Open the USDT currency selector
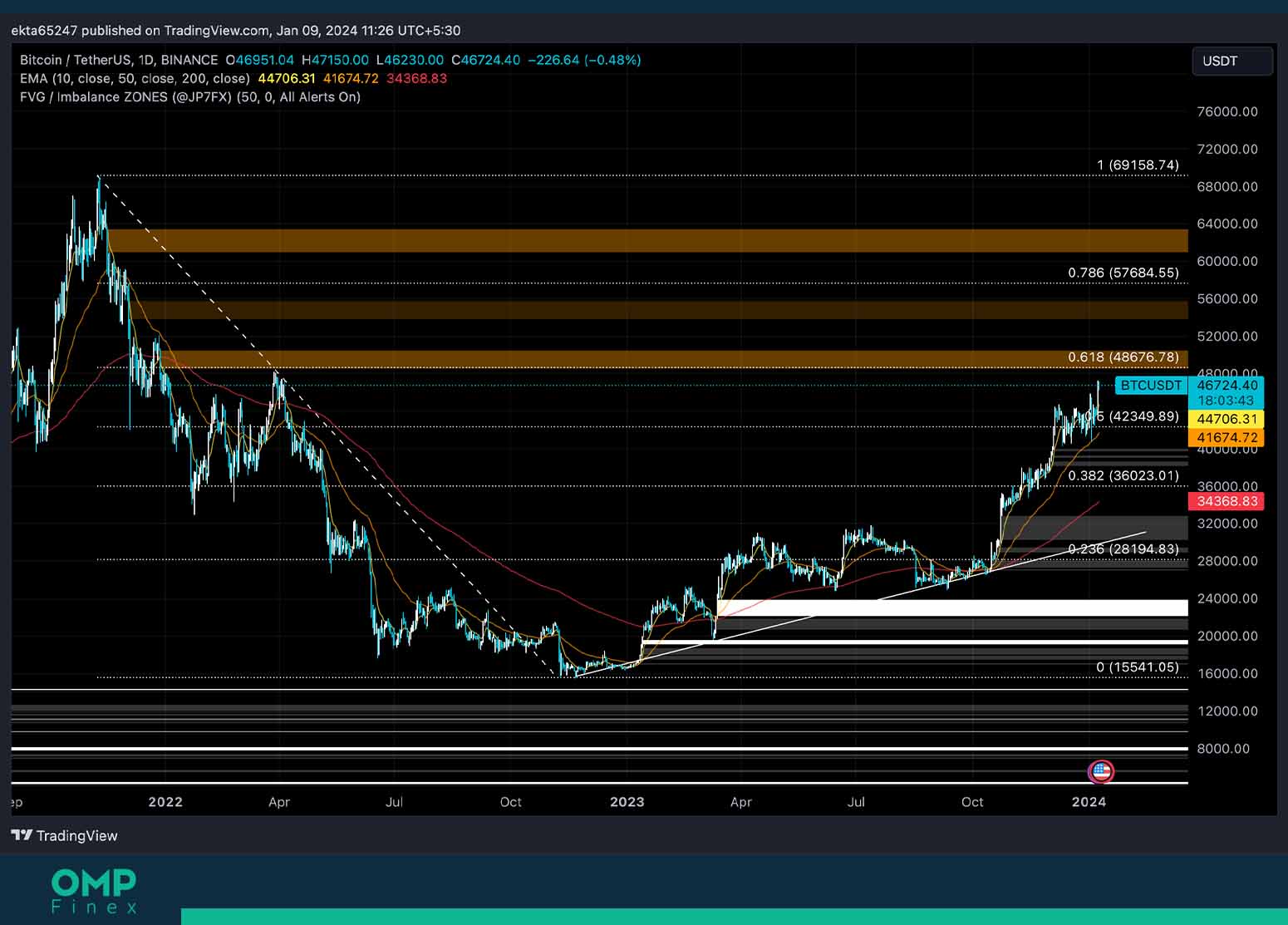This screenshot has width=1288, height=925. click(x=1232, y=62)
